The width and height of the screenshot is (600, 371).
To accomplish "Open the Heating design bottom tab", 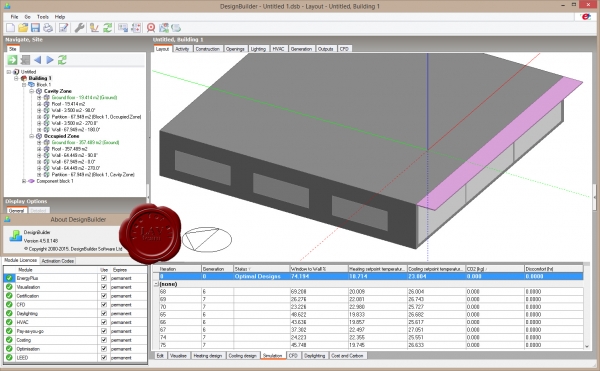I will click(x=208, y=356).
